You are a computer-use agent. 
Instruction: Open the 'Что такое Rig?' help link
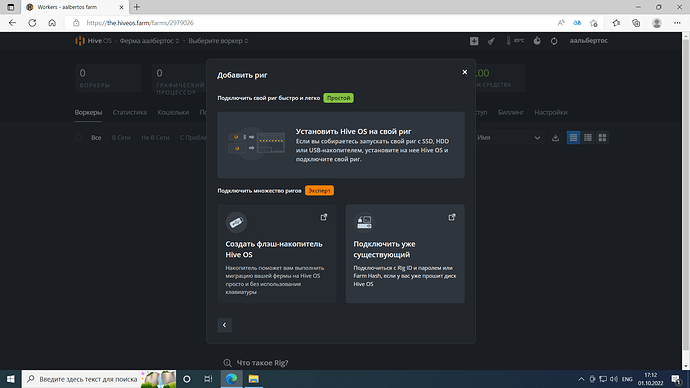[x=256, y=363]
